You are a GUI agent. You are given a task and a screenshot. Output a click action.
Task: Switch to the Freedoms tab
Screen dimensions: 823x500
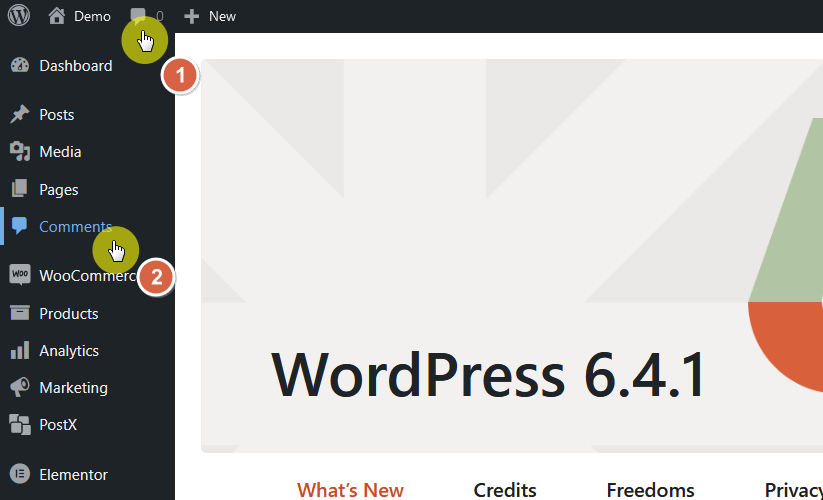(x=650, y=490)
